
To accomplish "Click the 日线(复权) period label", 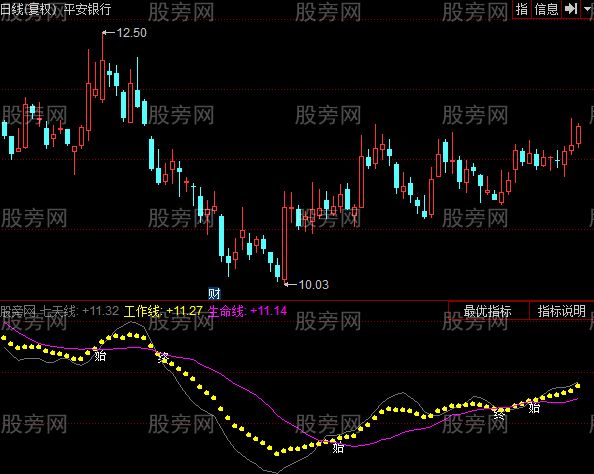I will pos(28,9).
